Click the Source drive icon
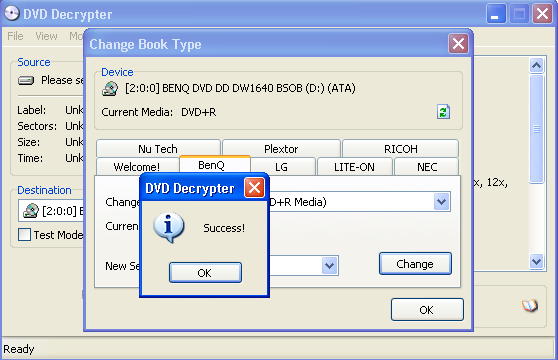 [26, 80]
